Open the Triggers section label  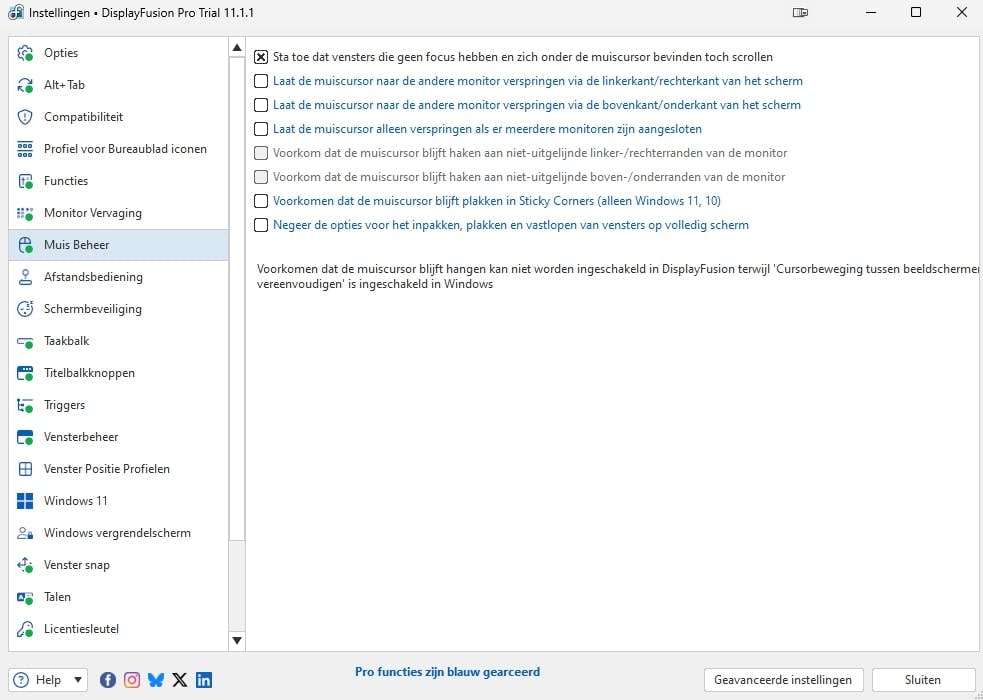pos(65,405)
